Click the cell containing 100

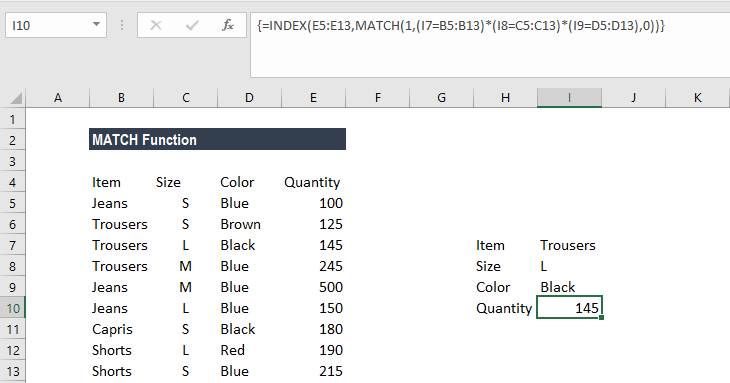[x=331, y=203]
